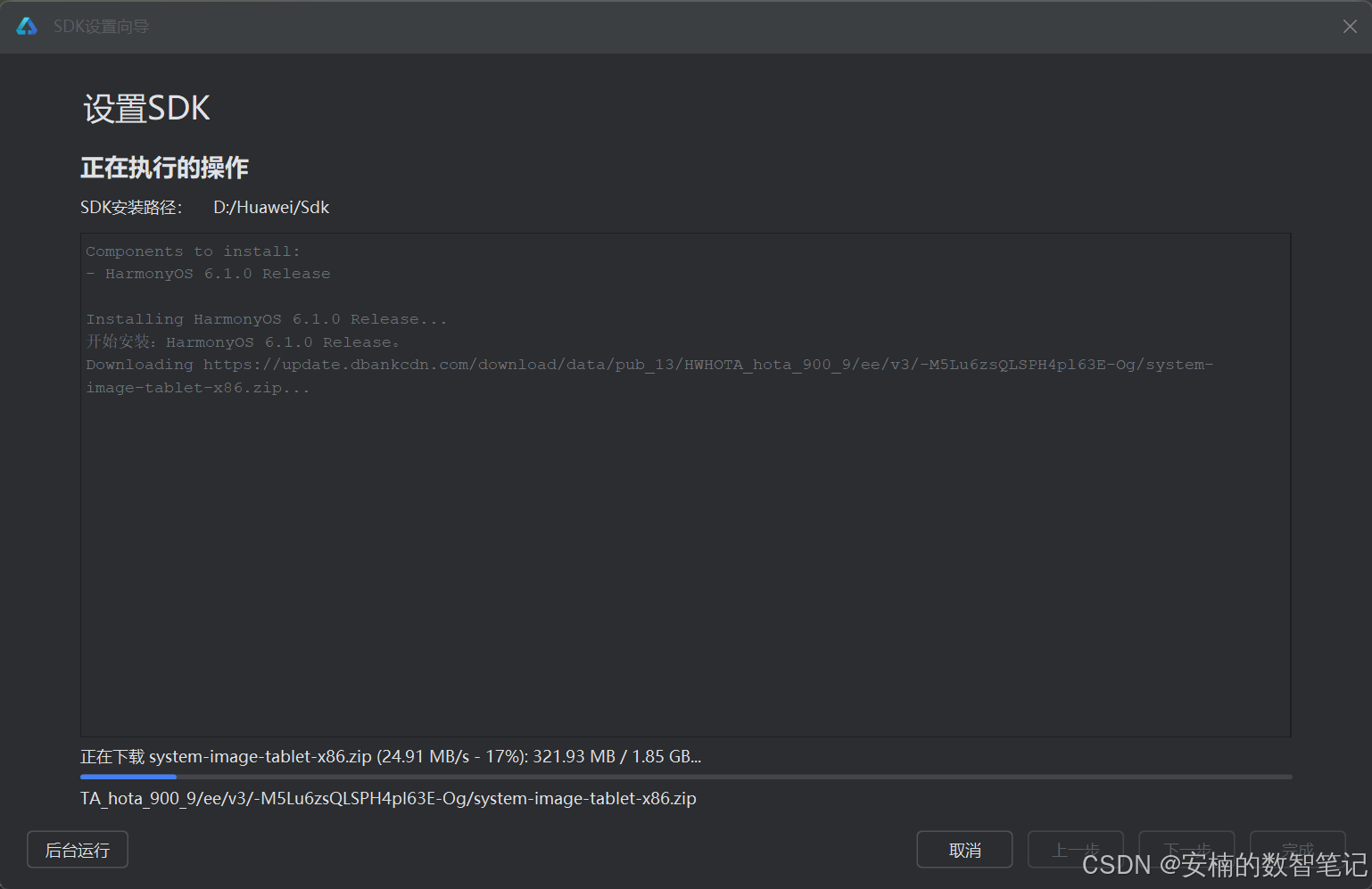Click the download progress bar
The image size is (1372, 889).
pos(686,777)
